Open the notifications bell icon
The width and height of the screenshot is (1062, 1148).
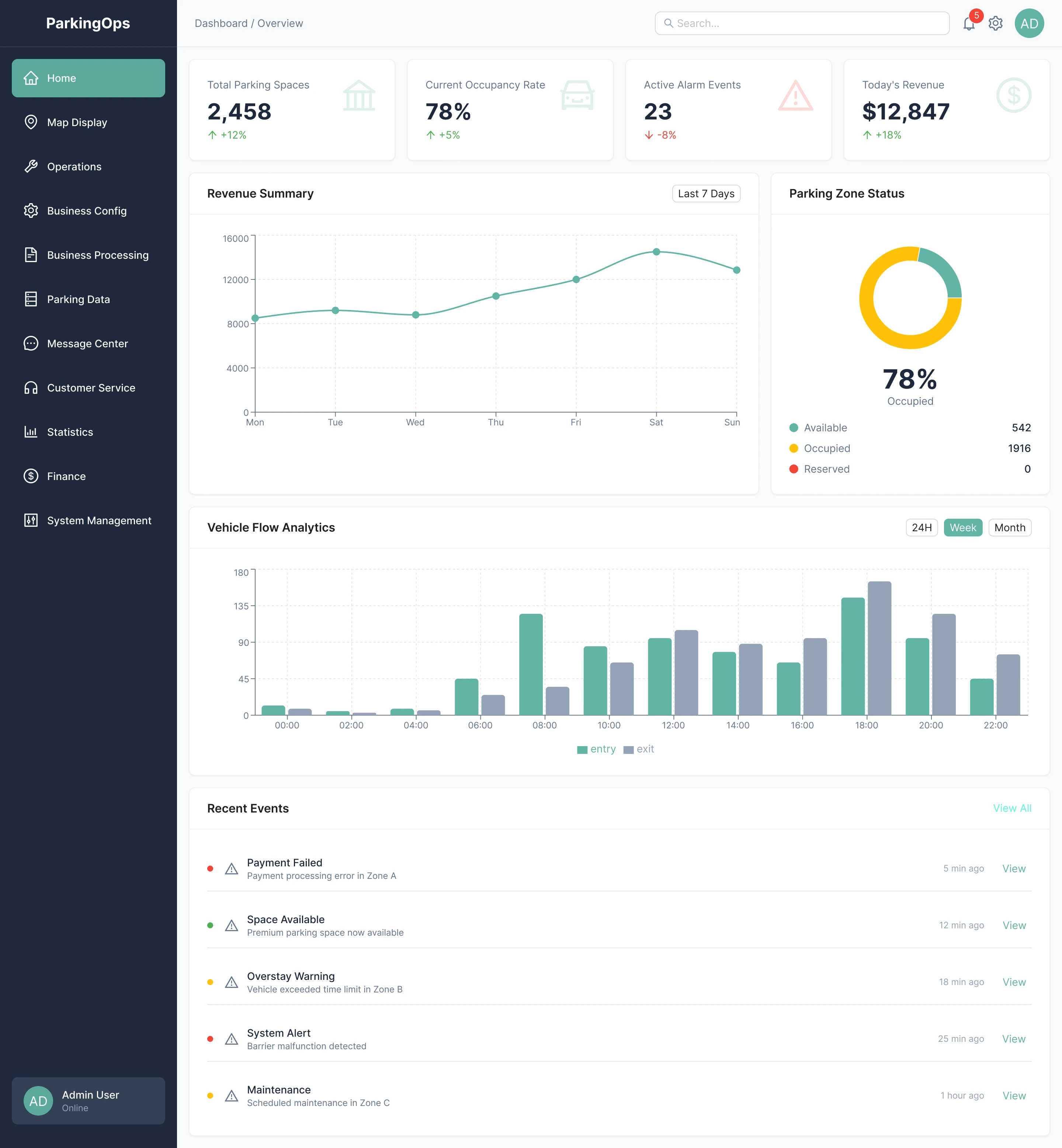[x=969, y=24]
